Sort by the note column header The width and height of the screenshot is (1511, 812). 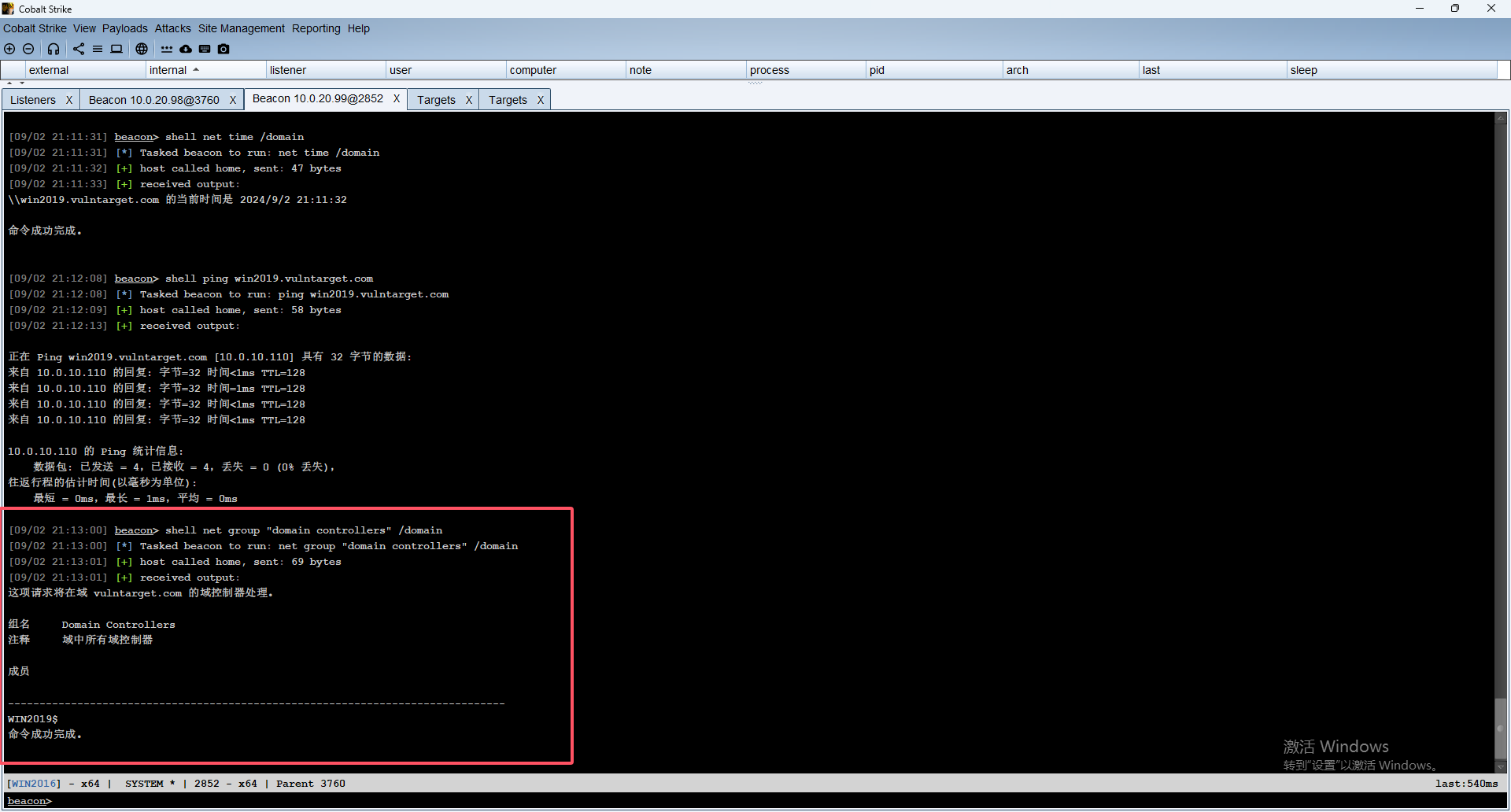(686, 70)
